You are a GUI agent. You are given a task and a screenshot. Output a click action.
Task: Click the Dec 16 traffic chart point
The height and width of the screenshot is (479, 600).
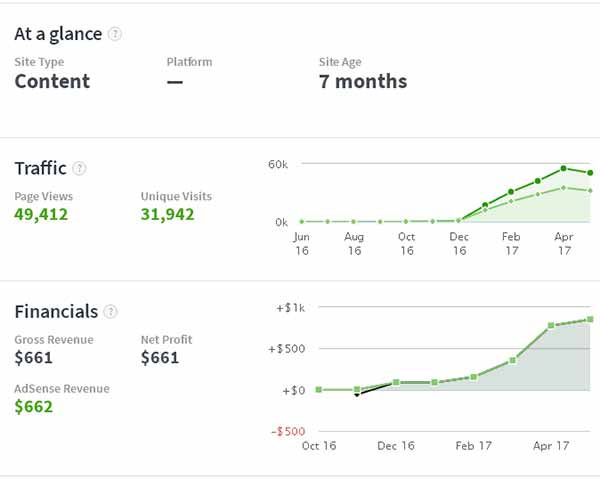(459, 220)
